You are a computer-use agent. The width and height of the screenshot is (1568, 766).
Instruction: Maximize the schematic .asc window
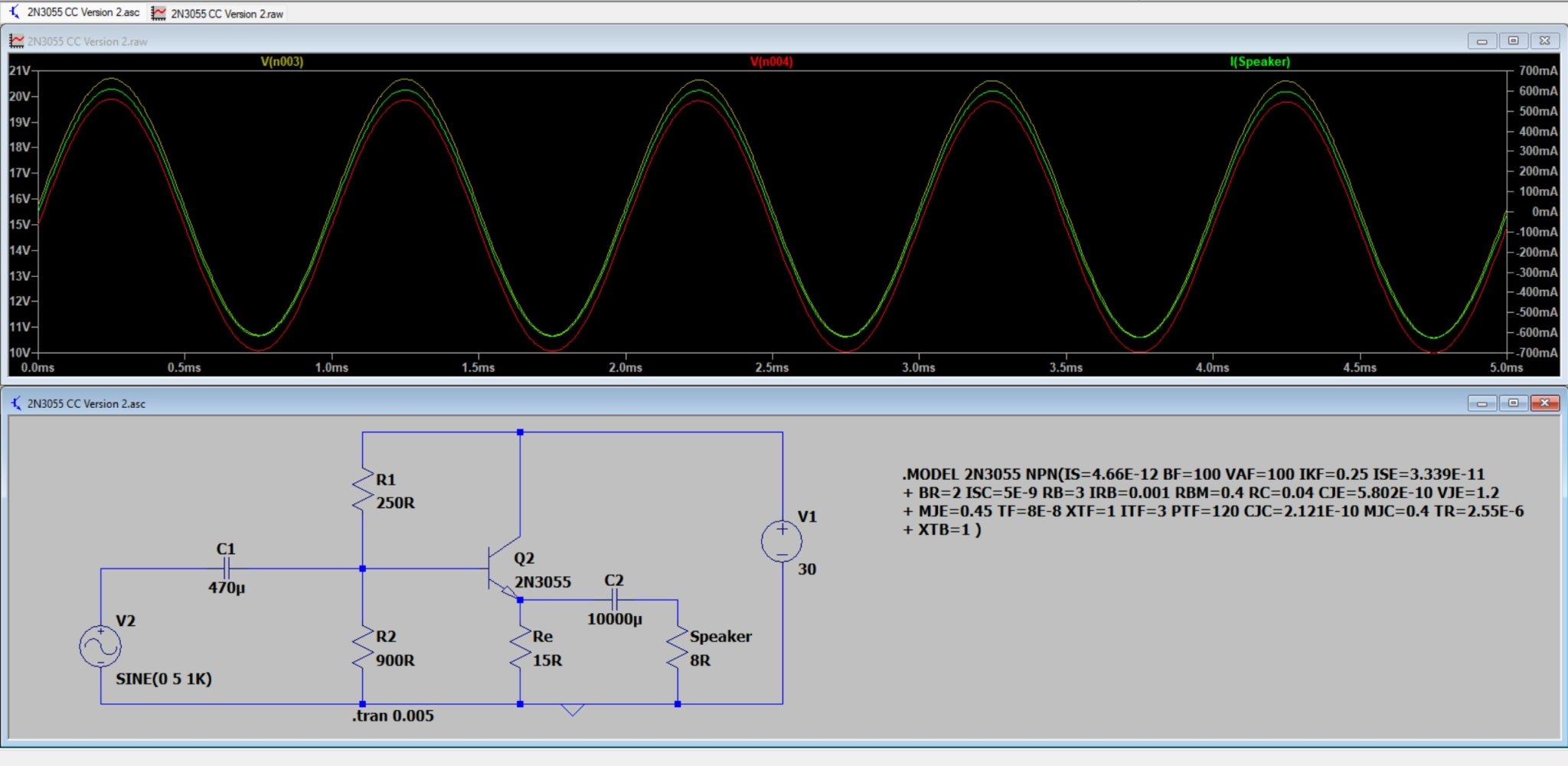tap(1513, 403)
